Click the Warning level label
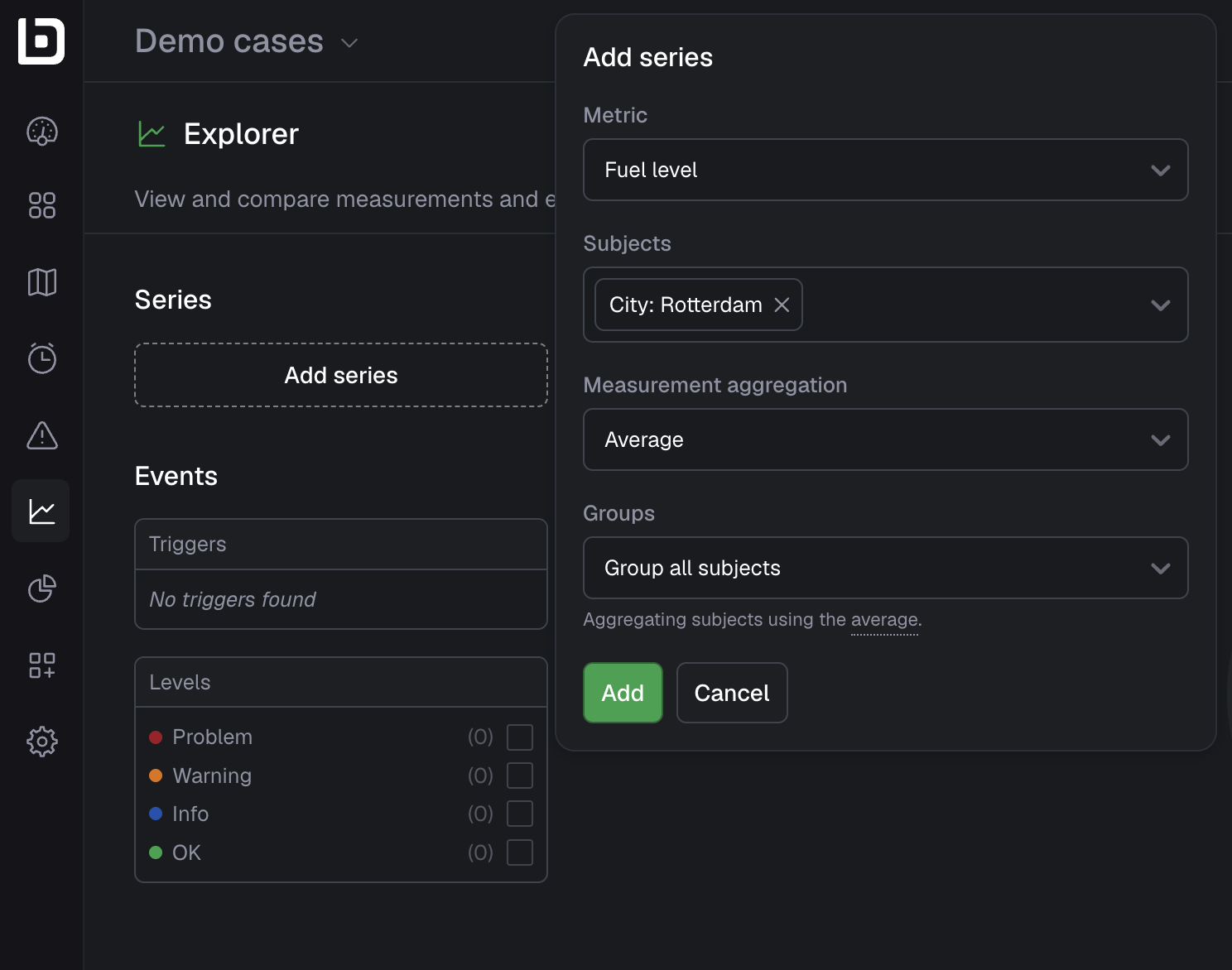This screenshot has width=1232, height=970. tap(212, 776)
